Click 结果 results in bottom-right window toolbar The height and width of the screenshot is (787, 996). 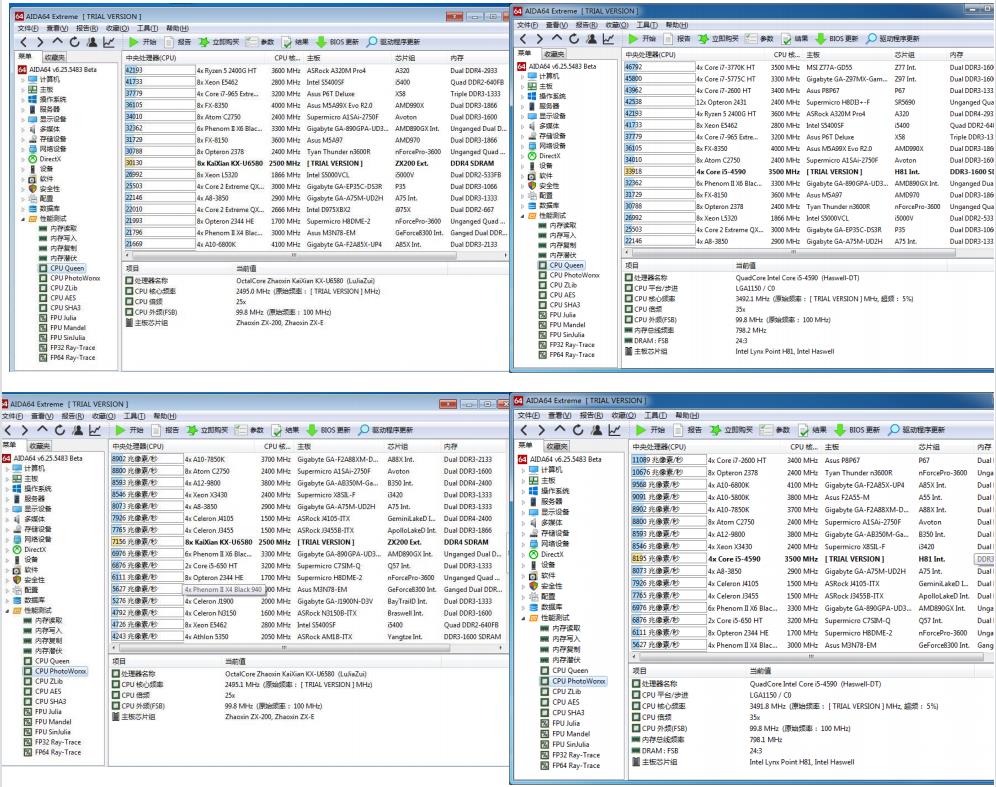click(x=812, y=430)
